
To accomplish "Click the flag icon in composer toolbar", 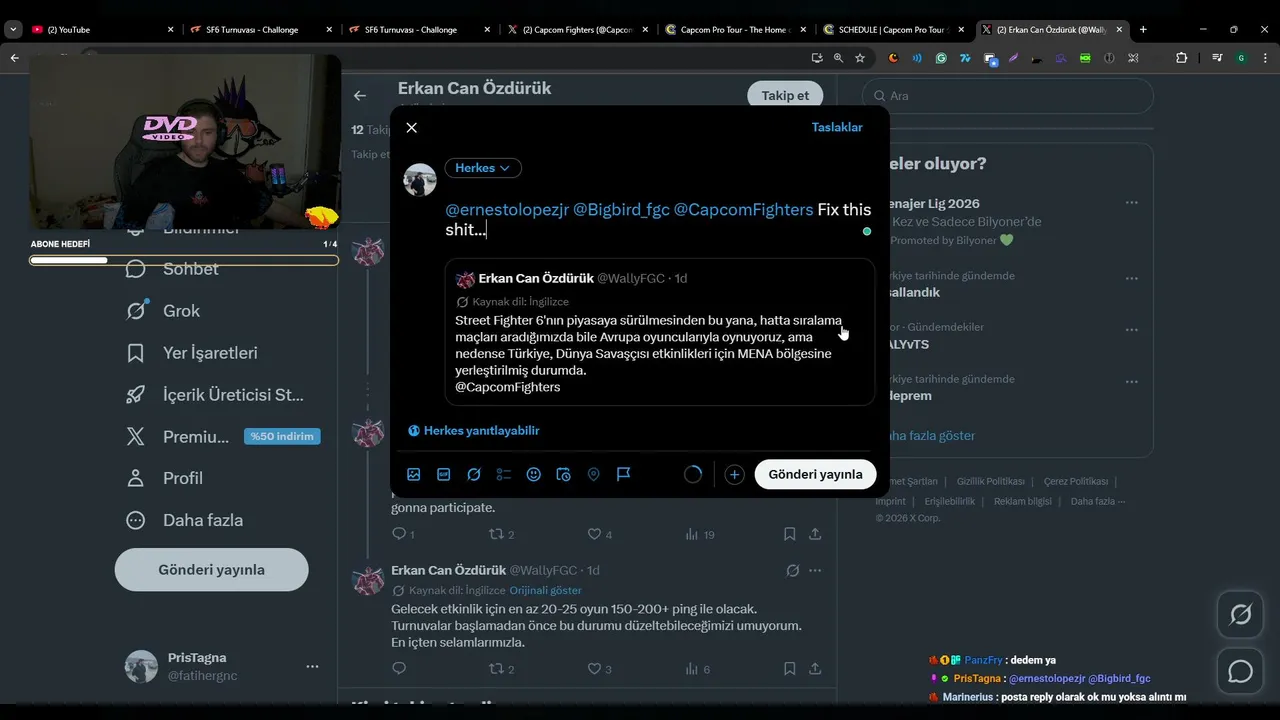I will 623,474.
